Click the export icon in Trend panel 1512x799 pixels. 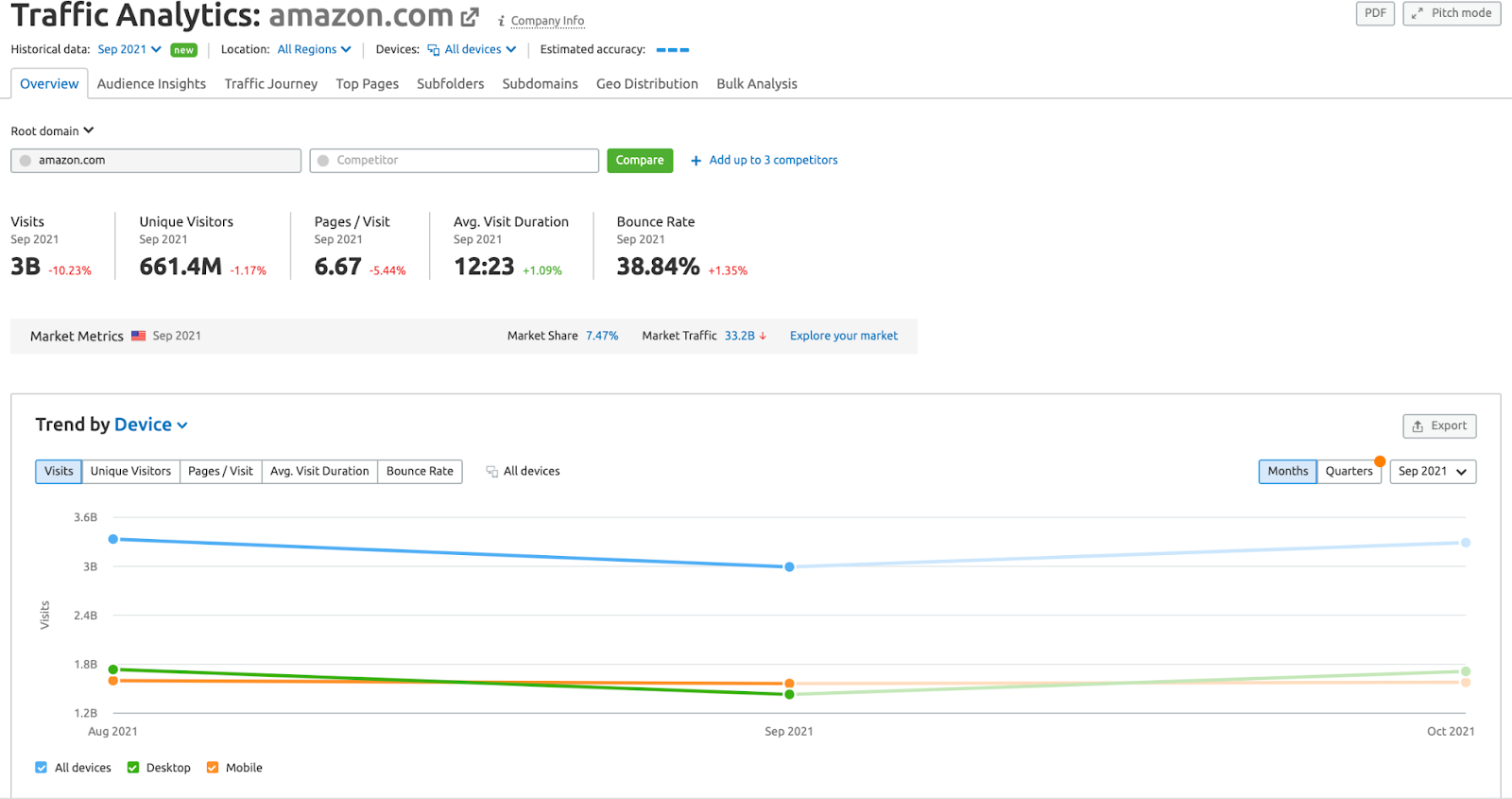click(1417, 426)
